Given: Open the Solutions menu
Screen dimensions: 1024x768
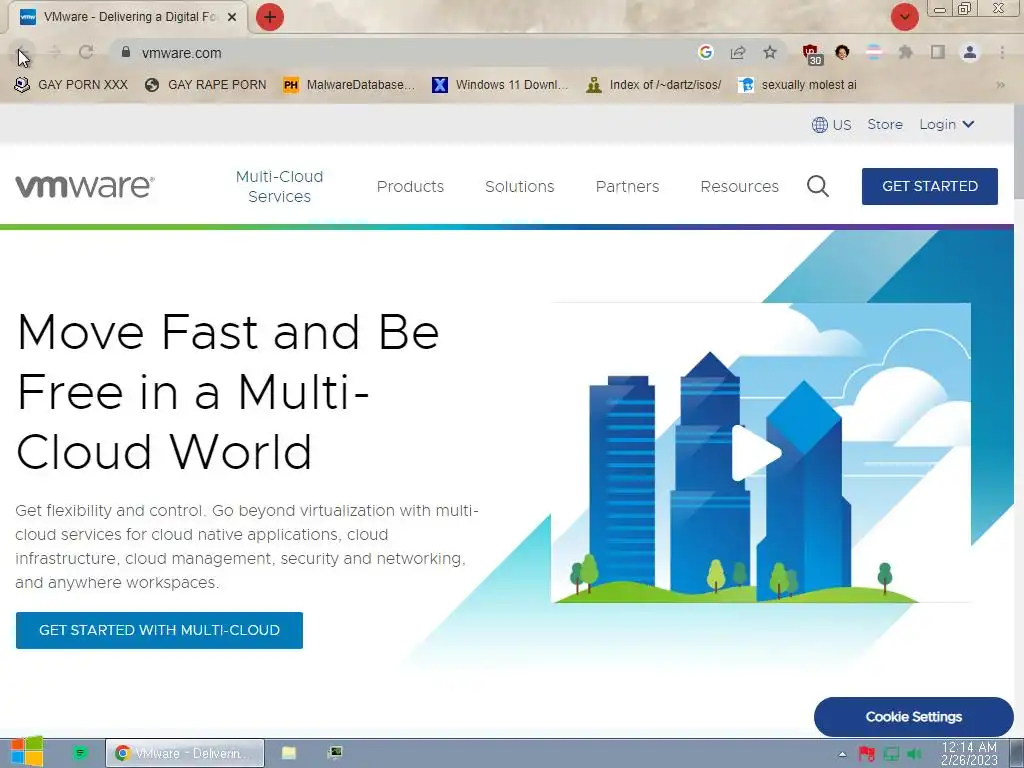Looking at the screenshot, I should click(520, 186).
